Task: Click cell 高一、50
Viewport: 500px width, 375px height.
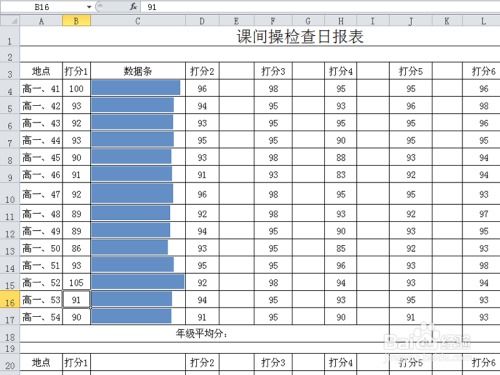Action: pyautogui.click(x=41, y=248)
